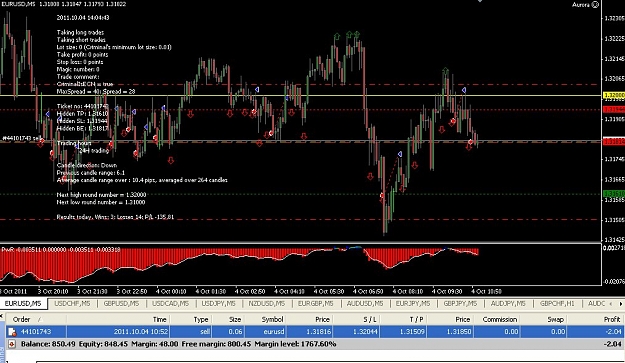The image size is (625, 363).
Task: Click 'Results today' wins and losses text
Action: pyautogui.click(x=115, y=217)
